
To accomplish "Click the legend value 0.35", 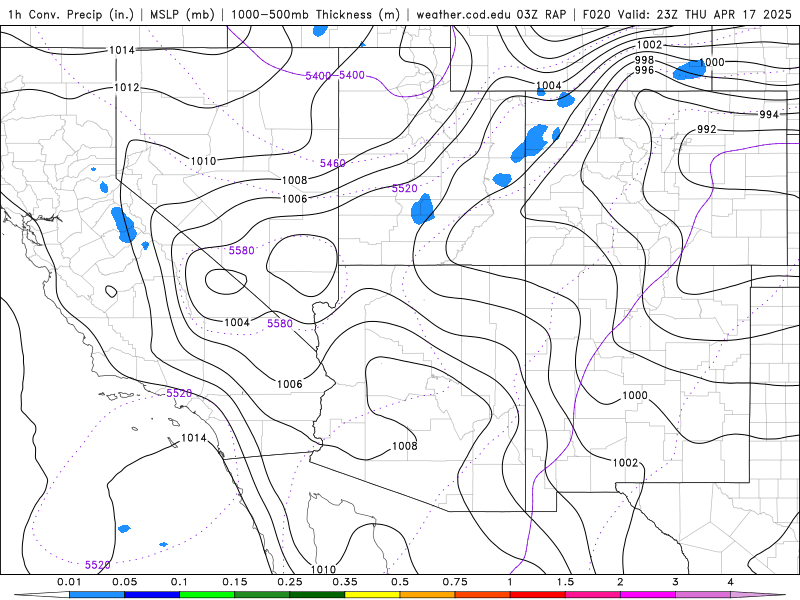I will (345, 582).
